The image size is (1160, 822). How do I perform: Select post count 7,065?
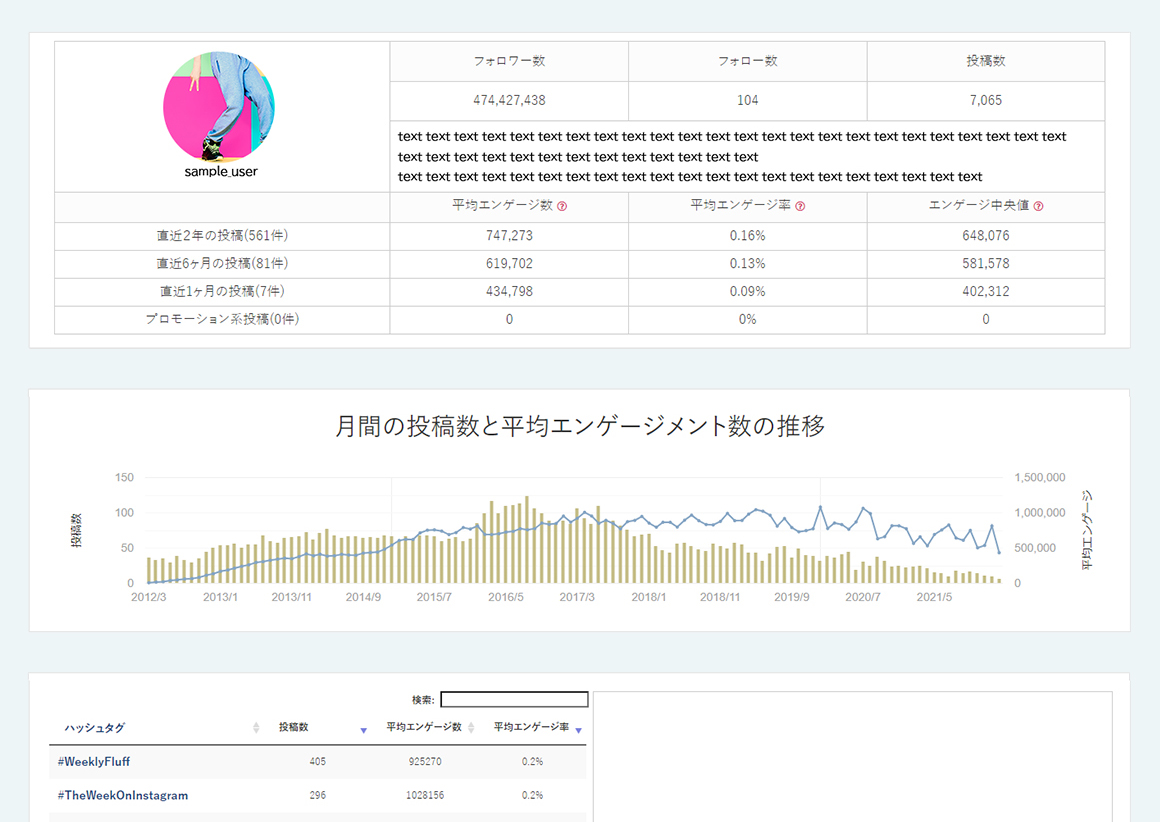pos(985,100)
